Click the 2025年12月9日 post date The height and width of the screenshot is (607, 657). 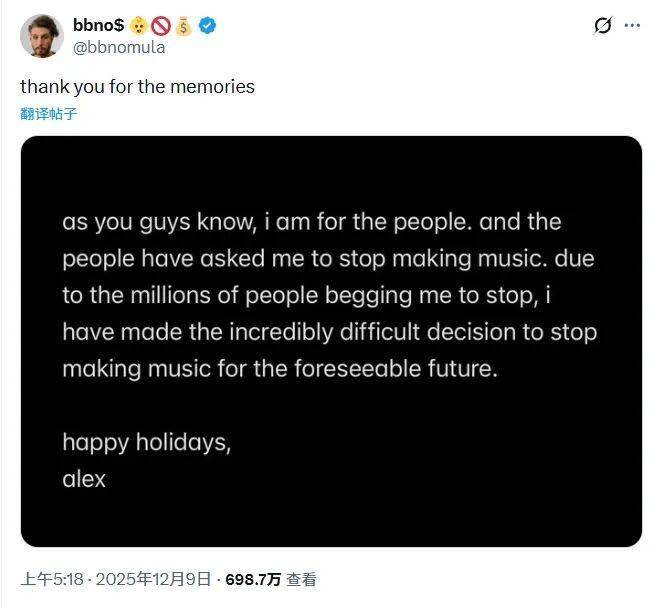point(160,579)
